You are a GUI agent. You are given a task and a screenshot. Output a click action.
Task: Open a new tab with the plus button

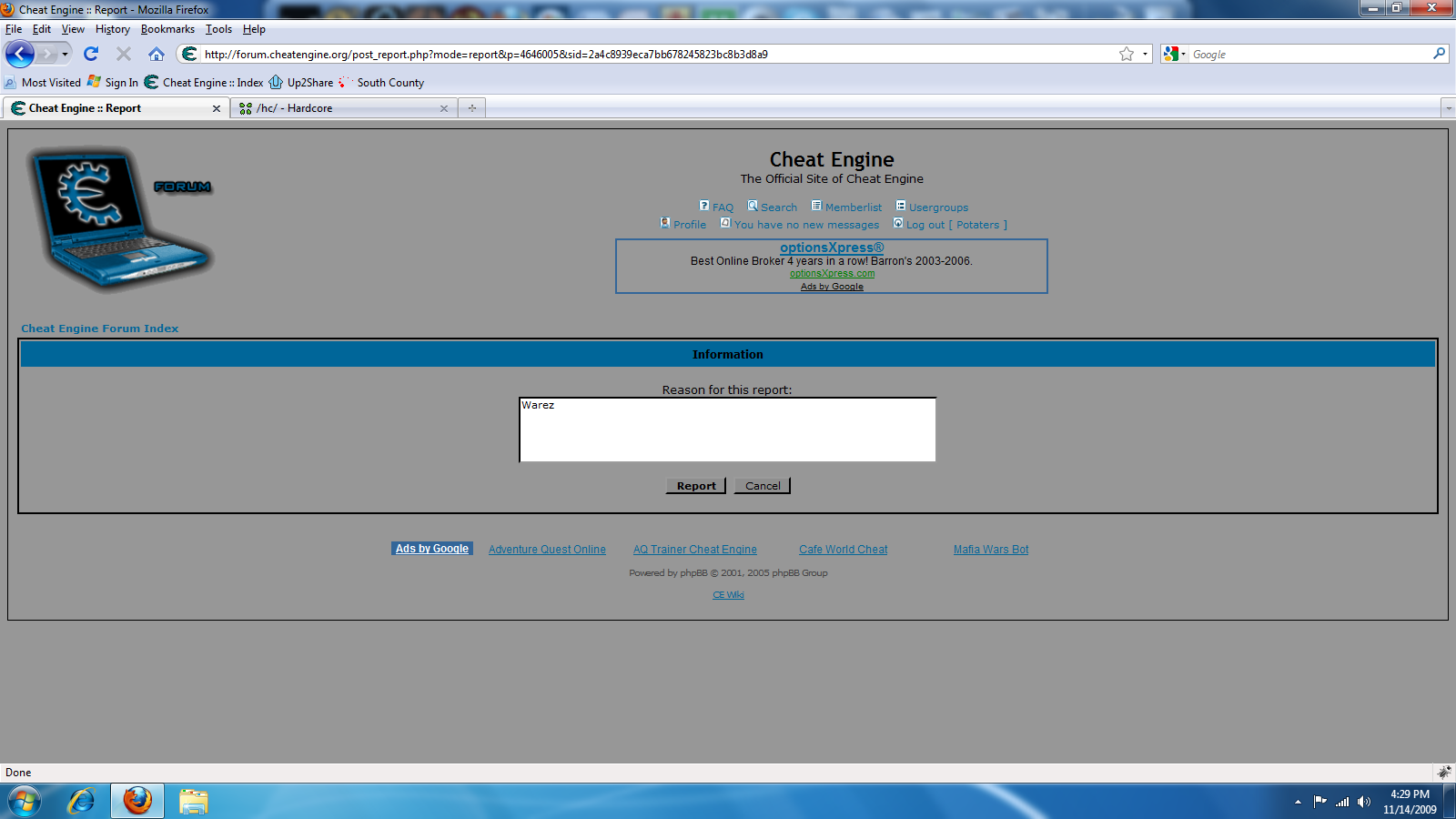coord(472,108)
